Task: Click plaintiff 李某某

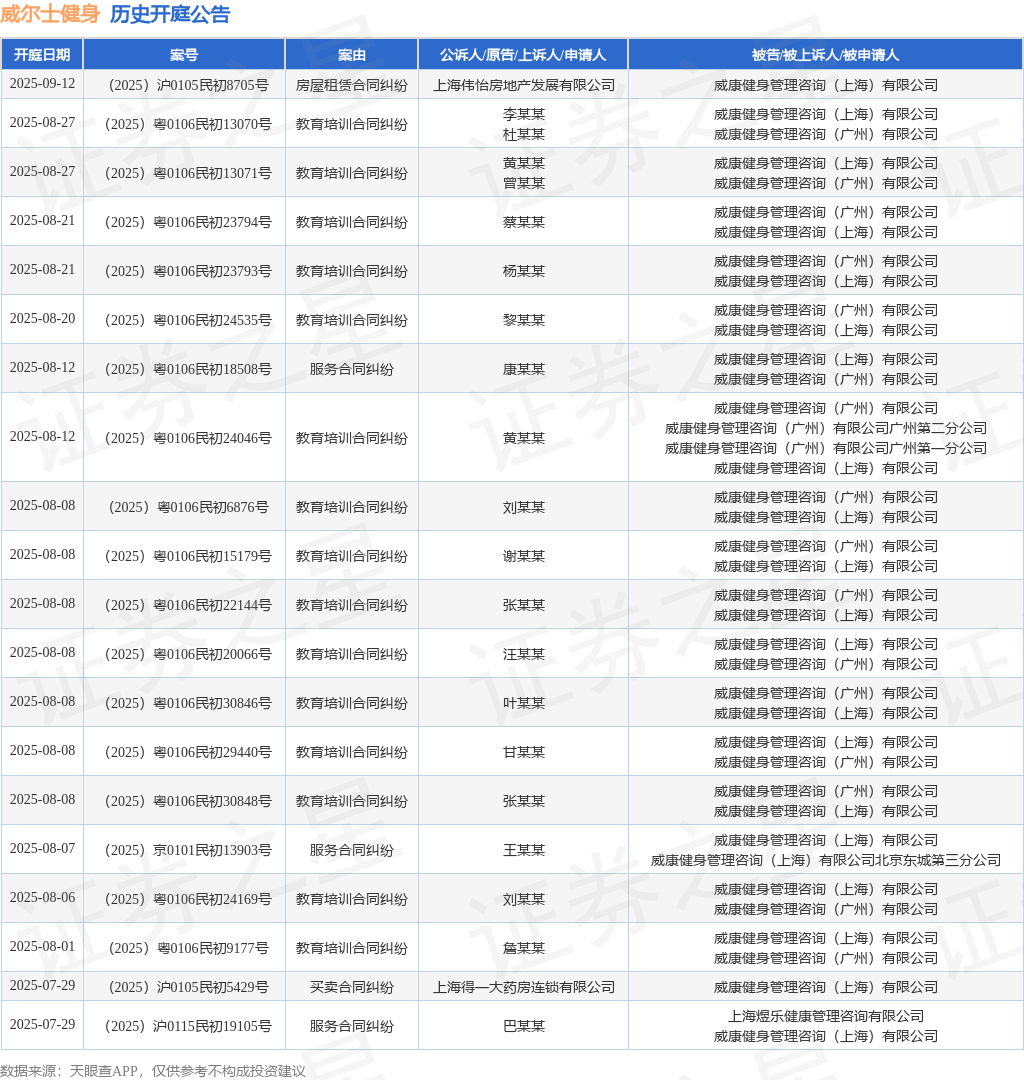Action: click(x=523, y=114)
